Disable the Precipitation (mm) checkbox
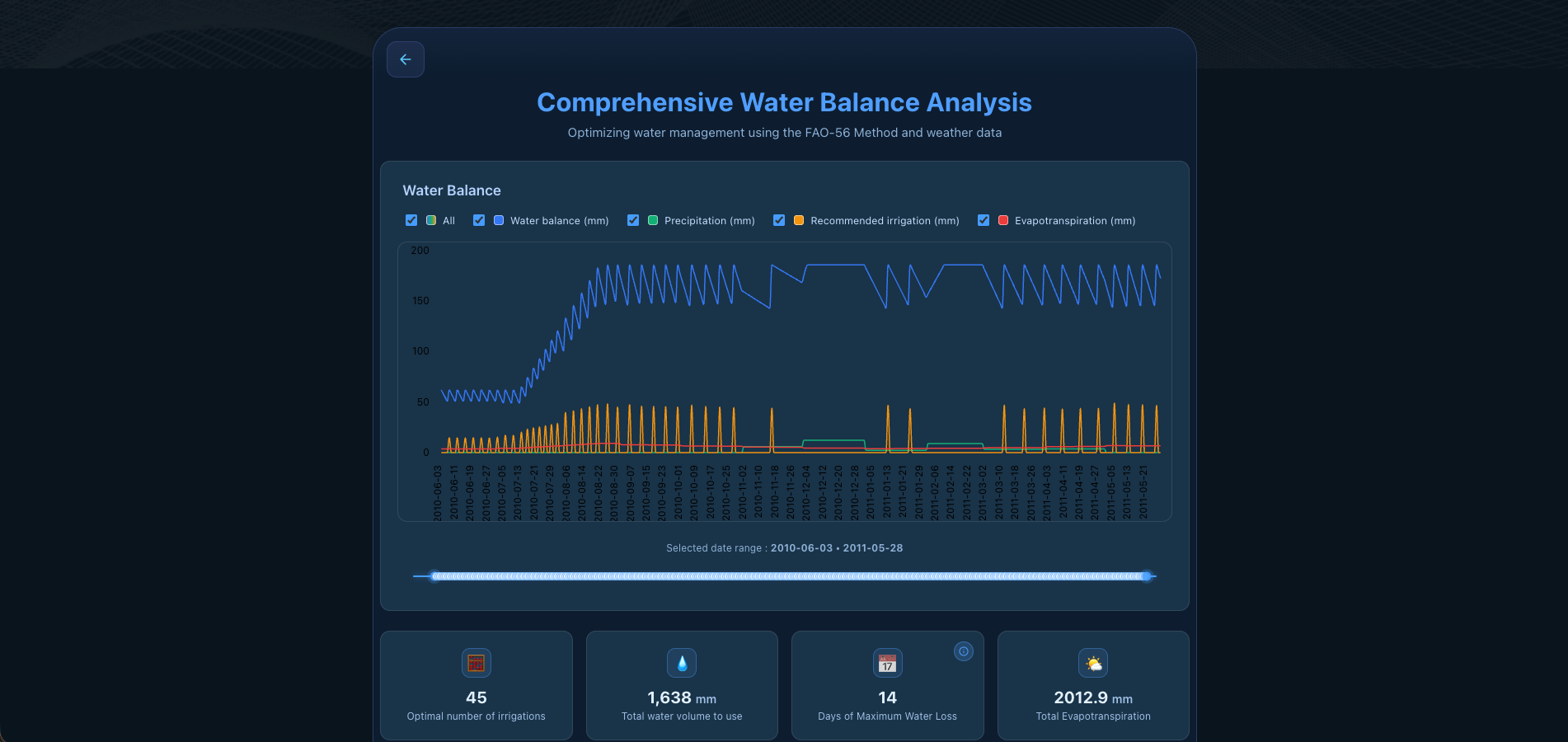 click(x=633, y=220)
